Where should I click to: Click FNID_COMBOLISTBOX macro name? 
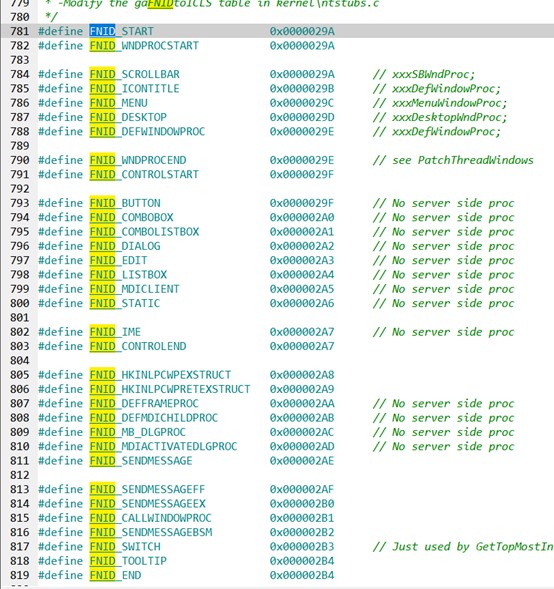tap(144, 232)
